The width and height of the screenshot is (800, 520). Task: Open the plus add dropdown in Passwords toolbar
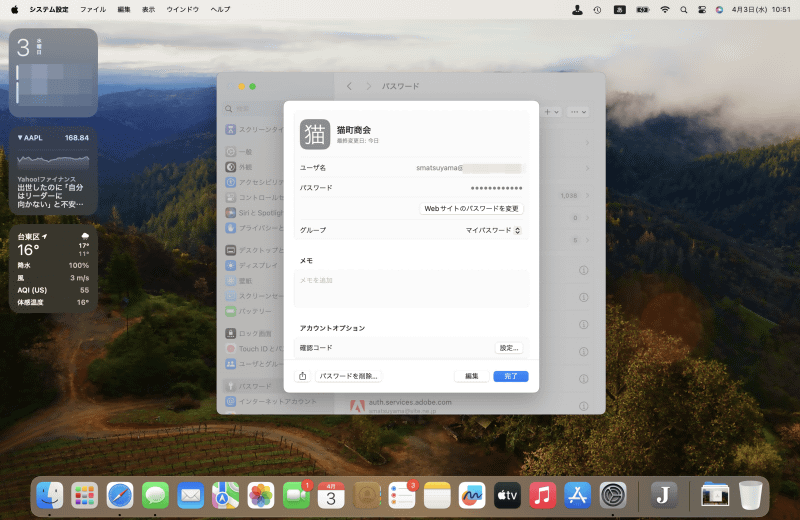(552, 112)
